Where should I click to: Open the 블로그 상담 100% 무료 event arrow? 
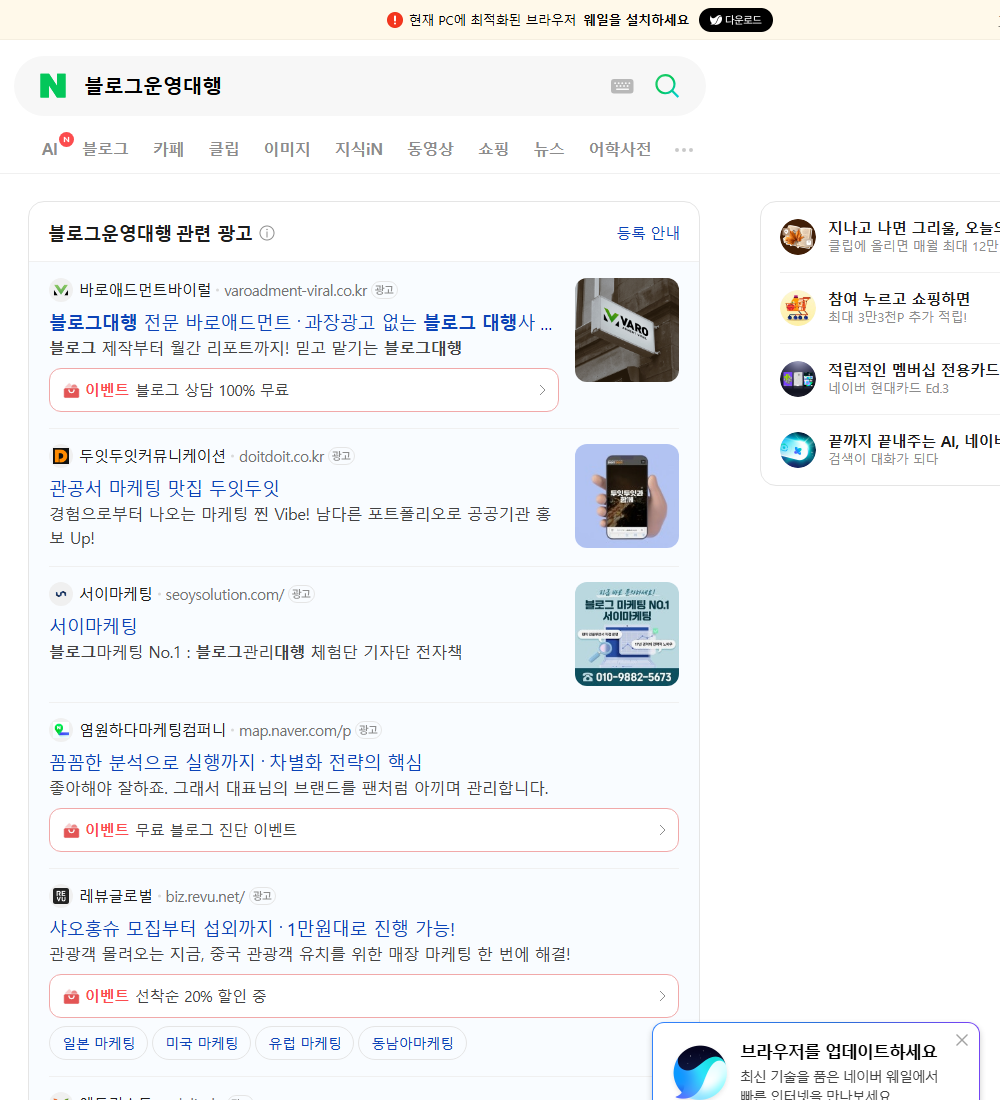click(542, 390)
